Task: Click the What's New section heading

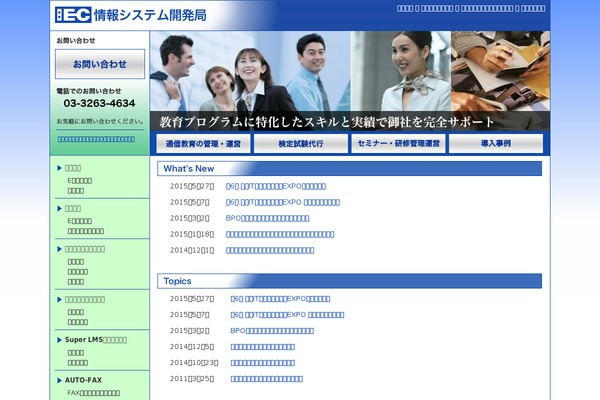Action: (189, 169)
